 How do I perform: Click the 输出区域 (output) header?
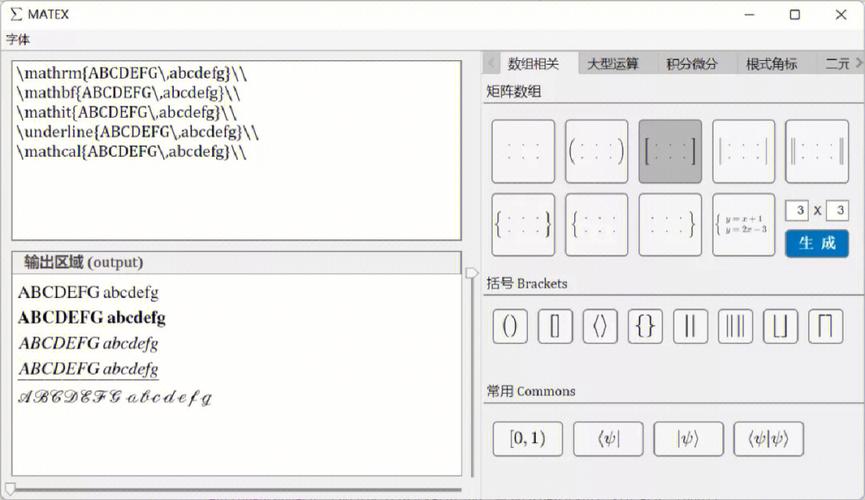click(237, 262)
